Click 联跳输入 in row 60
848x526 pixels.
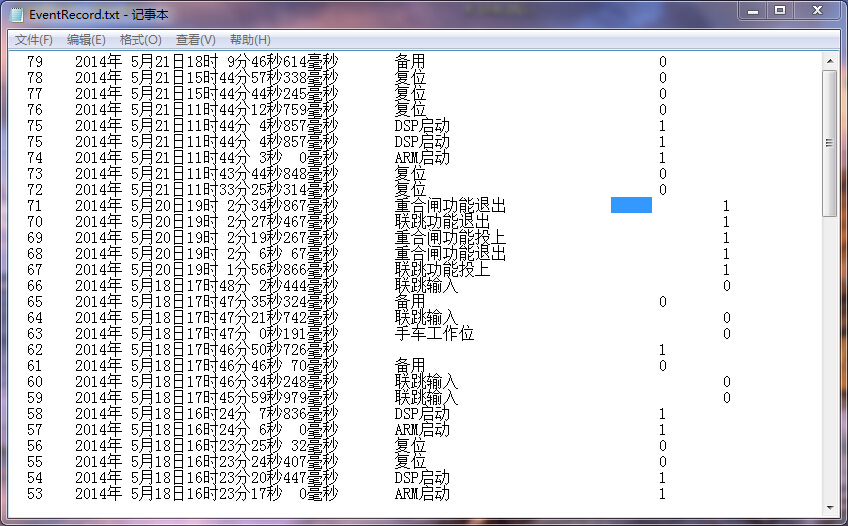click(x=426, y=382)
